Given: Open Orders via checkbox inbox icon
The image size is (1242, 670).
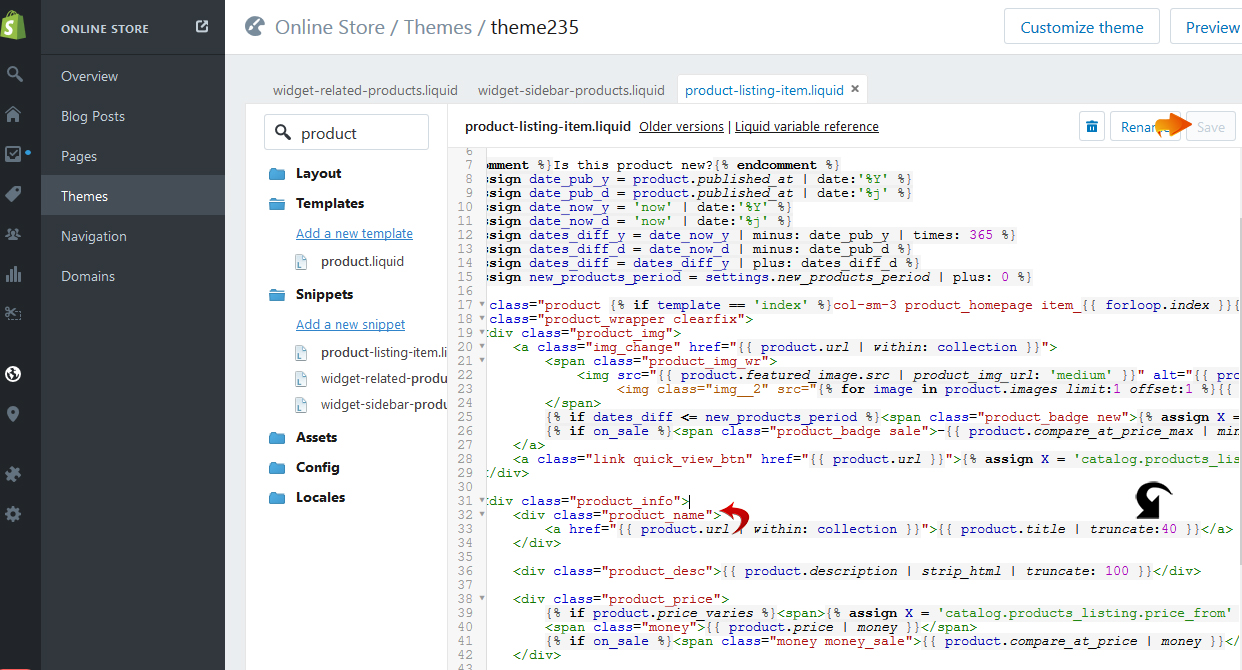Looking at the screenshot, I should tap(14, 154).
